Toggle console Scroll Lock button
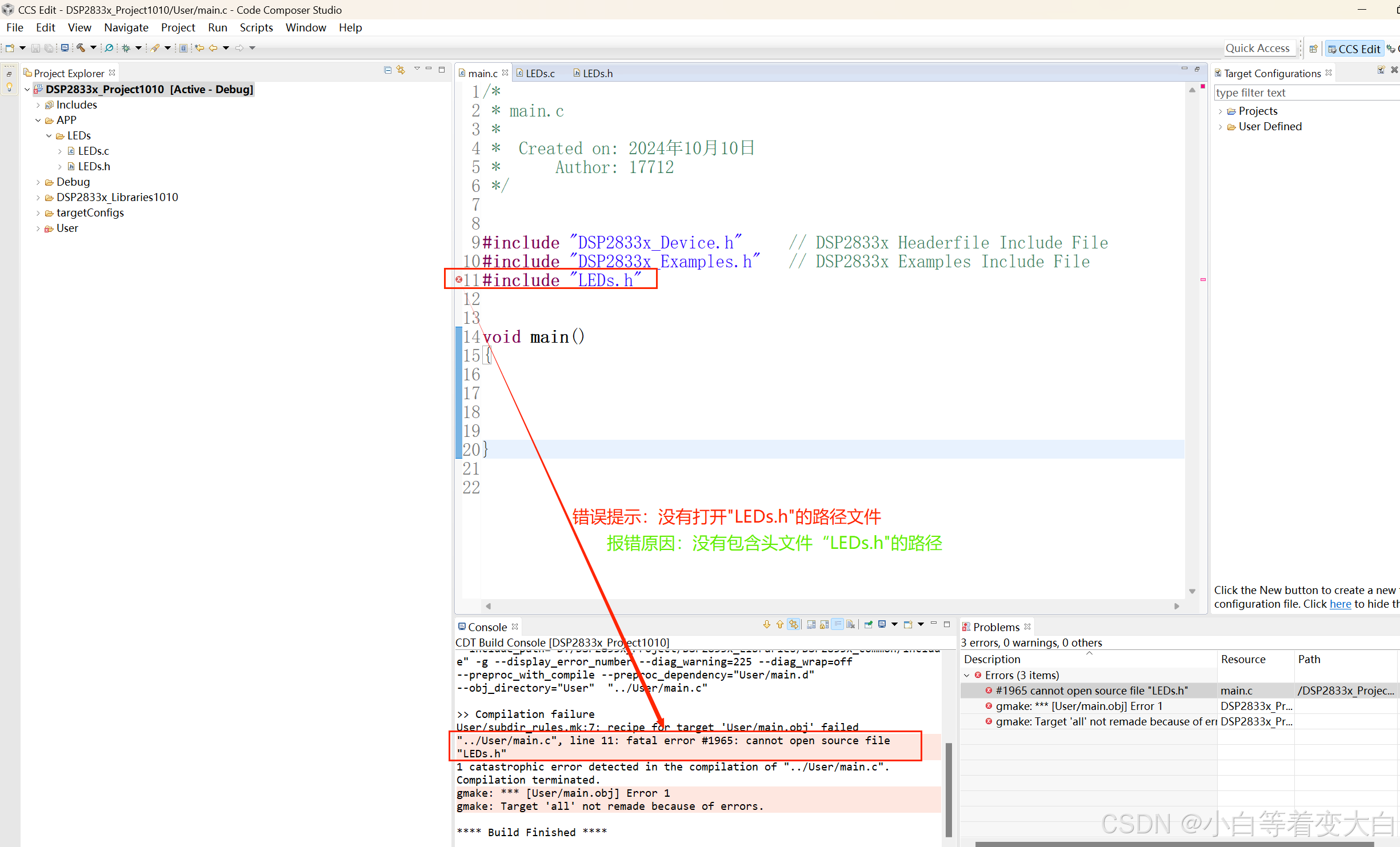The width and height of the screenshot is (1400, 847). (824, 624)
